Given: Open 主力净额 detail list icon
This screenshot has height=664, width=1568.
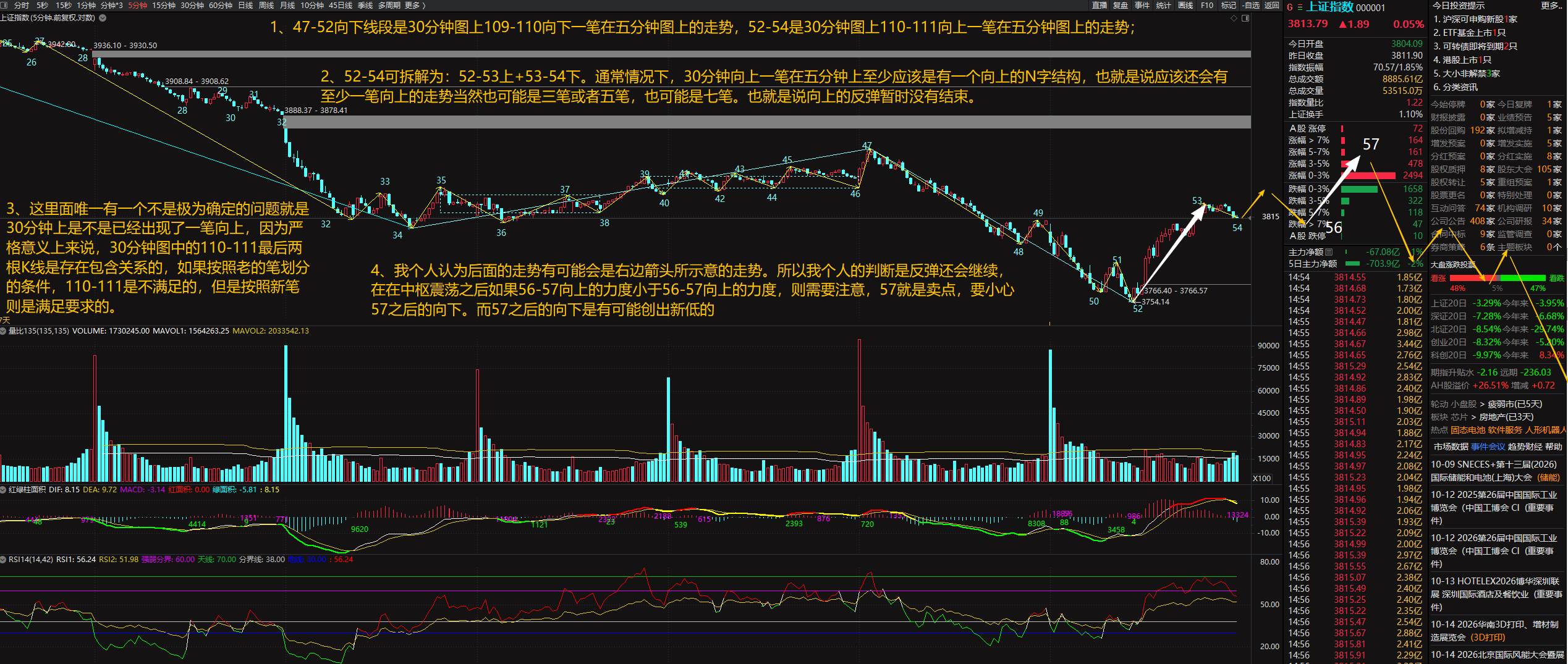Looking at the screenshot, I should (1329, 252).
